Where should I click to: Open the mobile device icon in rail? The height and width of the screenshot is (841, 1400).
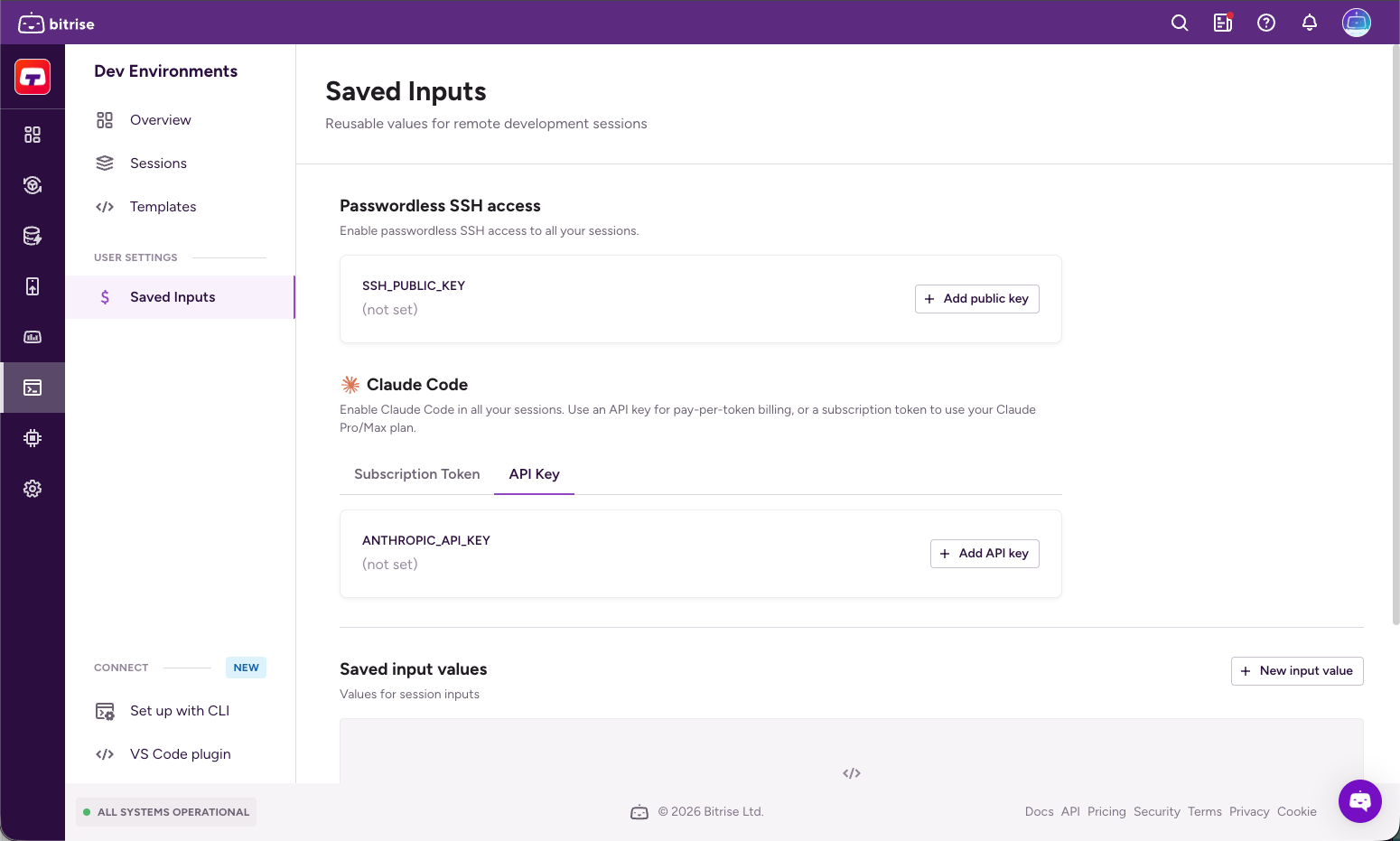33,286
